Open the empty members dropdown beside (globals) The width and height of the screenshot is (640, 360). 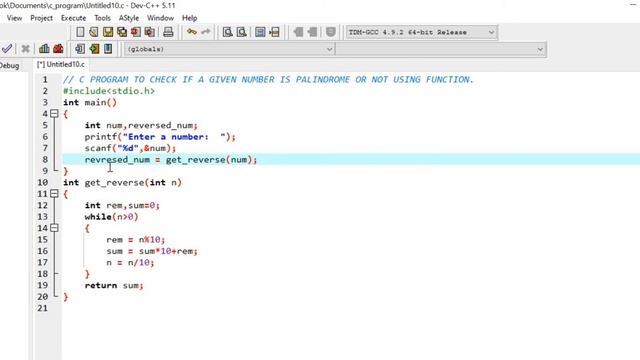coord(440,49)
